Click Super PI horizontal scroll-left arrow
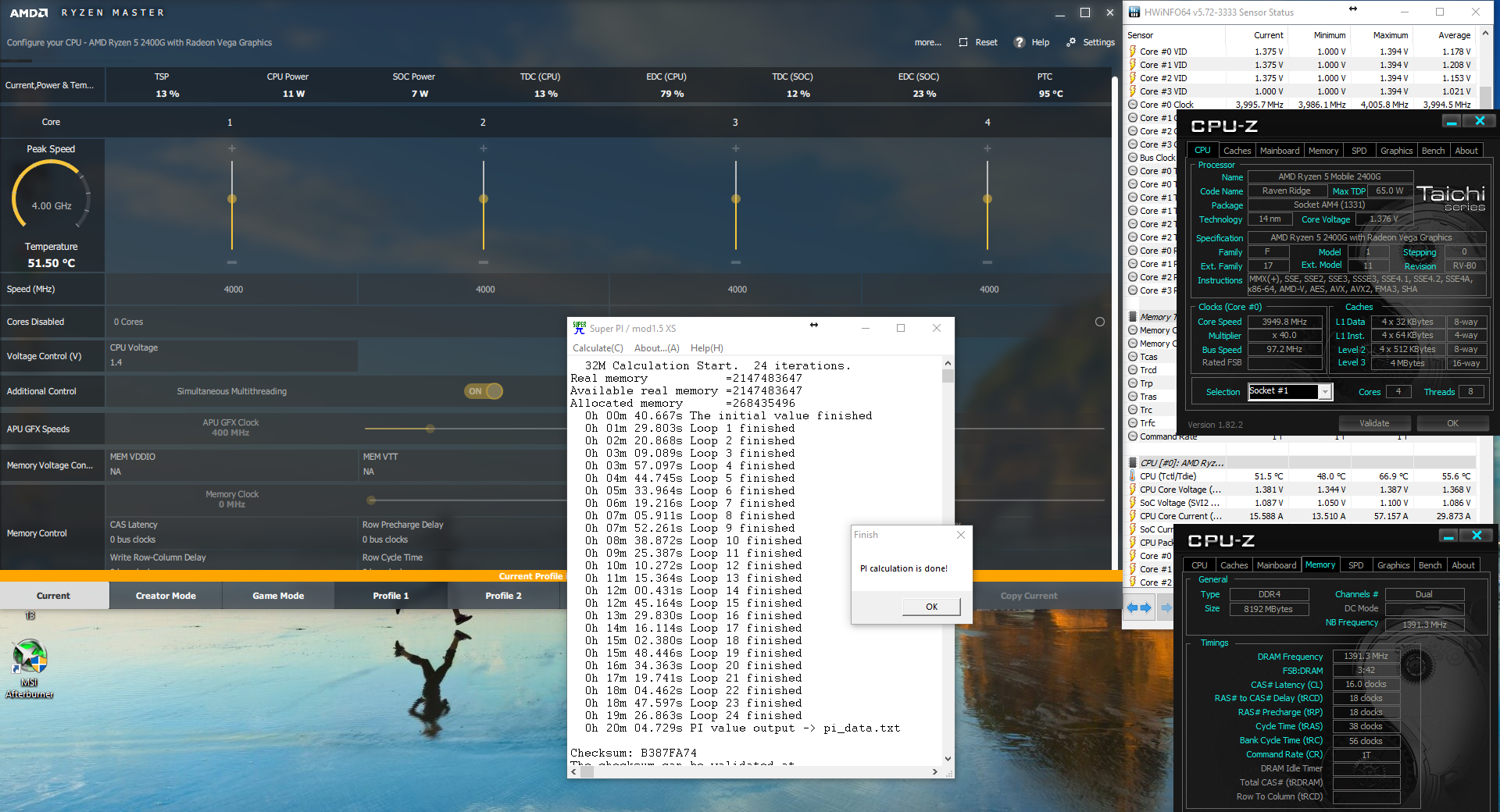The height and width of the screenshot is (812, 1500). click(574, 771)
